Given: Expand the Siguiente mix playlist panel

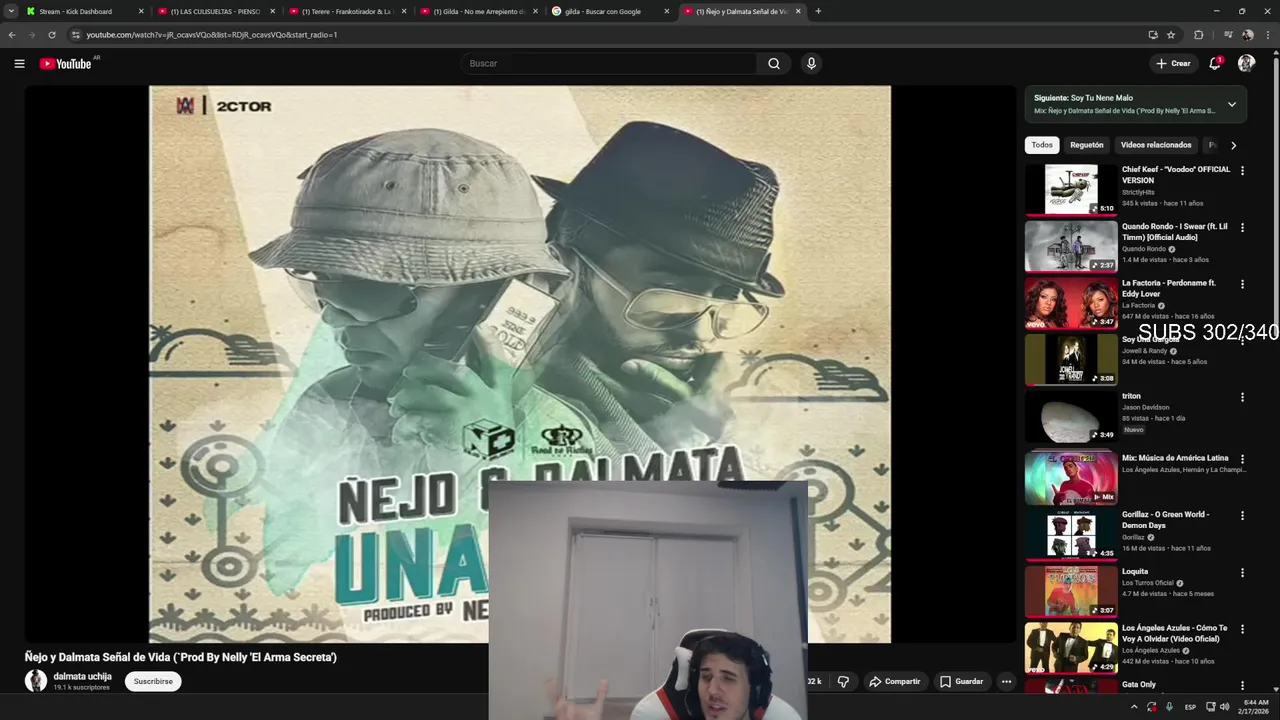Looking at the screenshot, I should 1232,104.
